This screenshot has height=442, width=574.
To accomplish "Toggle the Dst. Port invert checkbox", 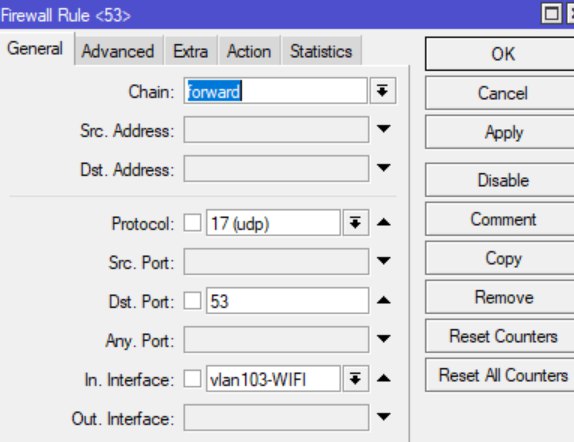I will [192, 301].
